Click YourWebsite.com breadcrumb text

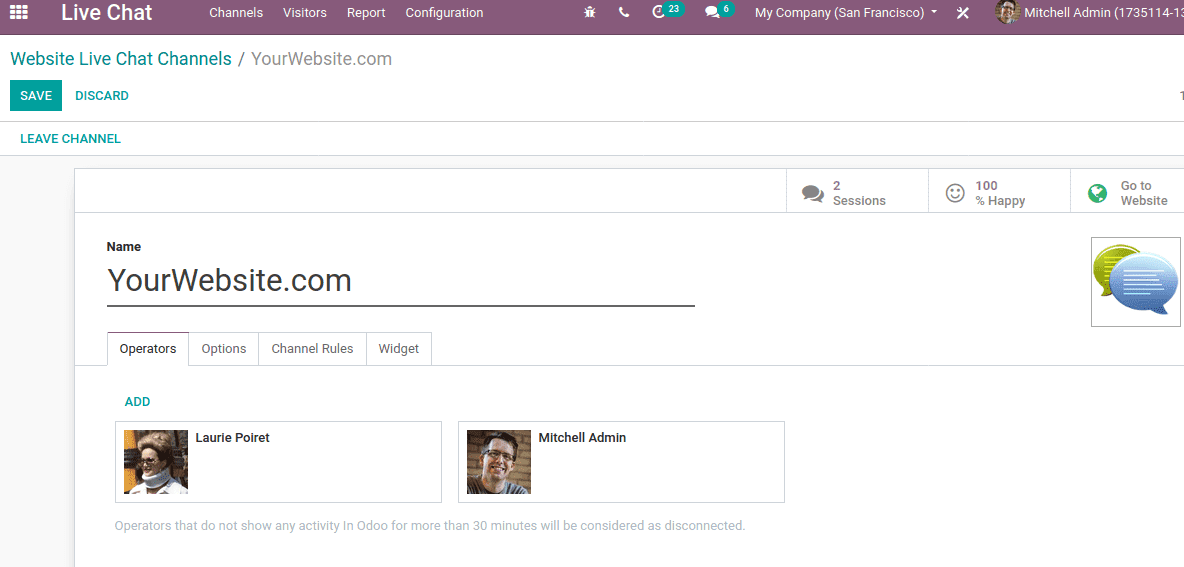tap(322, 59)
